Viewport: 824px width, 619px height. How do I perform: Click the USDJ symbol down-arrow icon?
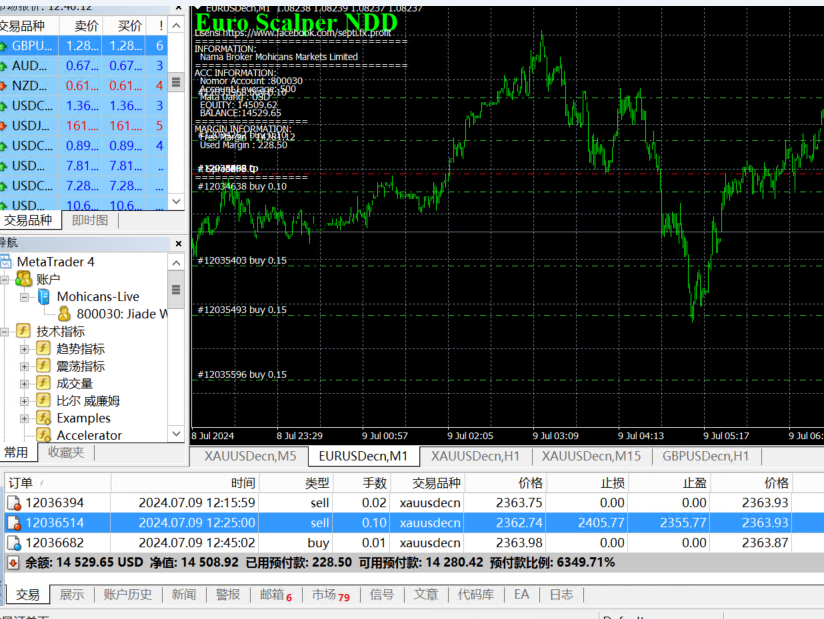coord(3,126)
